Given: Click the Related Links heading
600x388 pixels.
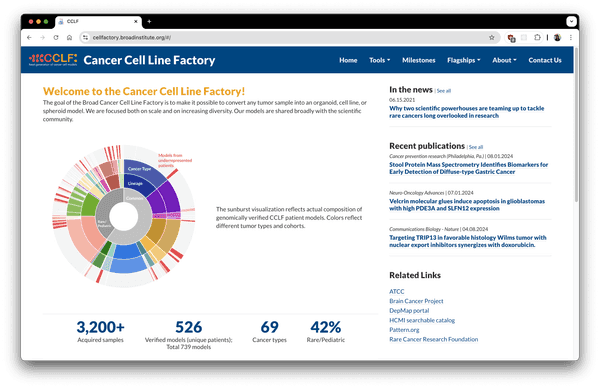Looking at the screenshot, I should (x=415, y=275).
